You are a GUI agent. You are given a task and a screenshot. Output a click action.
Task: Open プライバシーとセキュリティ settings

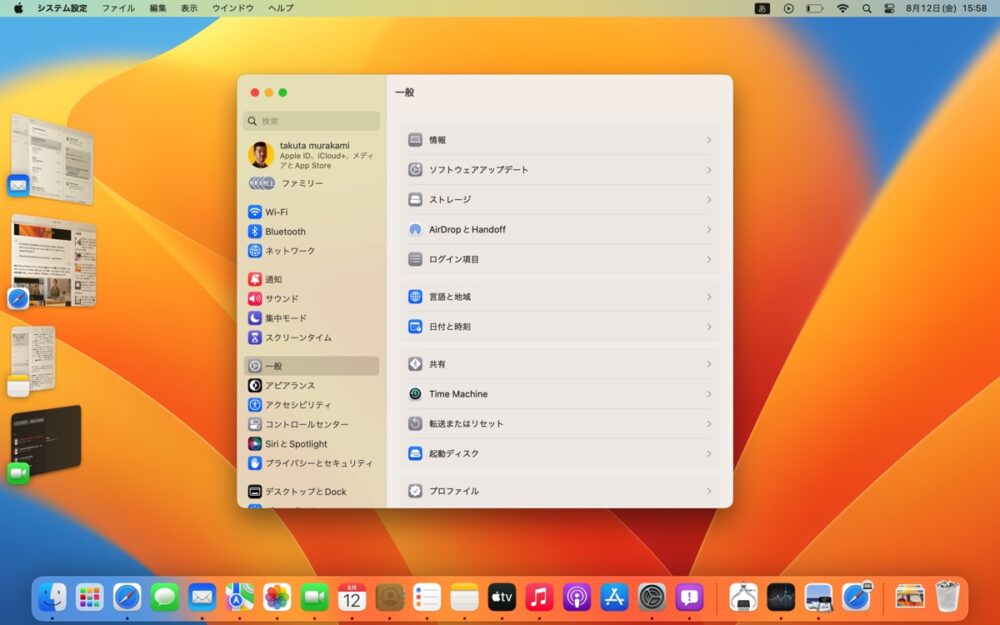(x=318, y=463)
